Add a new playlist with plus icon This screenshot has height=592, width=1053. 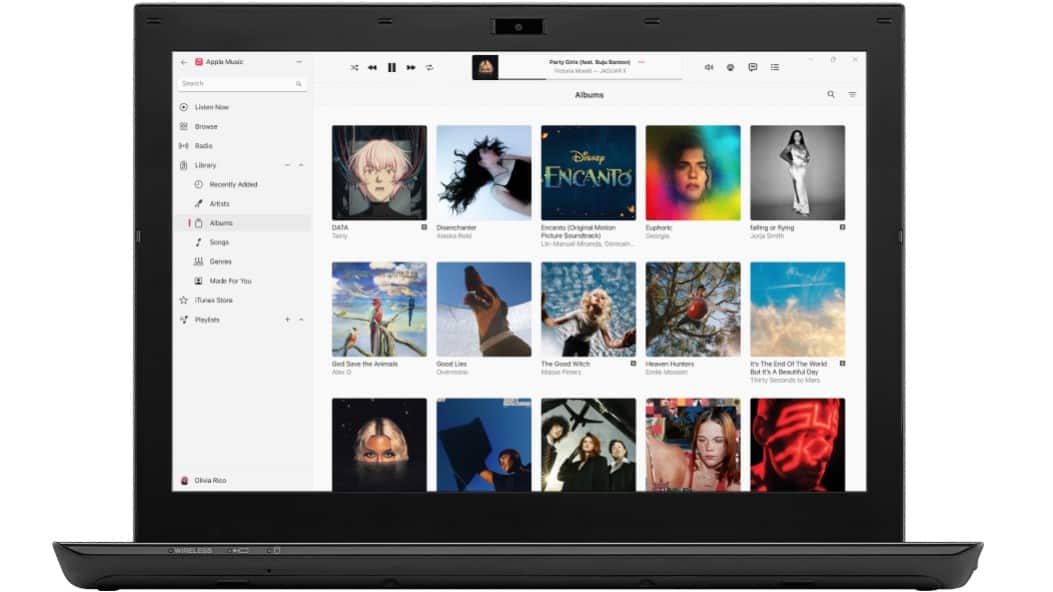pyautogui.click(x=287, y=319)
